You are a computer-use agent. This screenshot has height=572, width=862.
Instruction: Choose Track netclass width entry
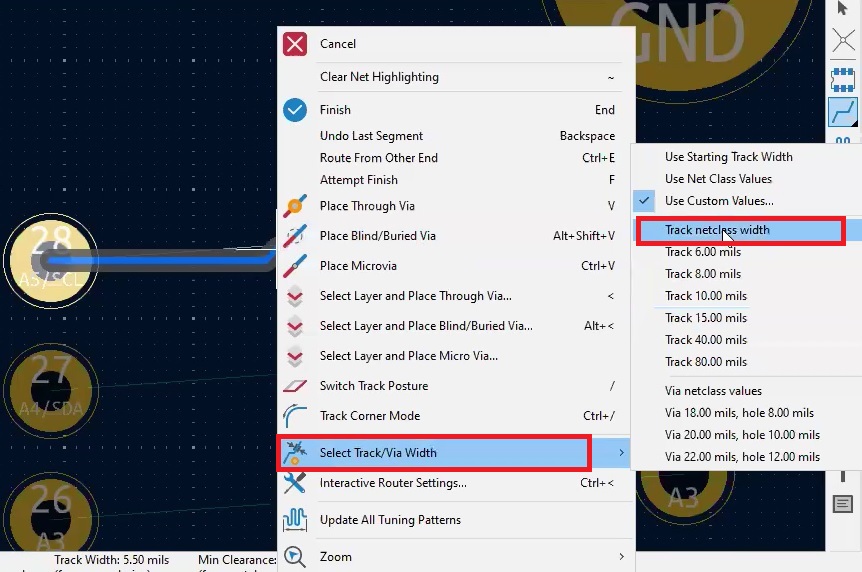pyautogui.click(x=717, y=230)
